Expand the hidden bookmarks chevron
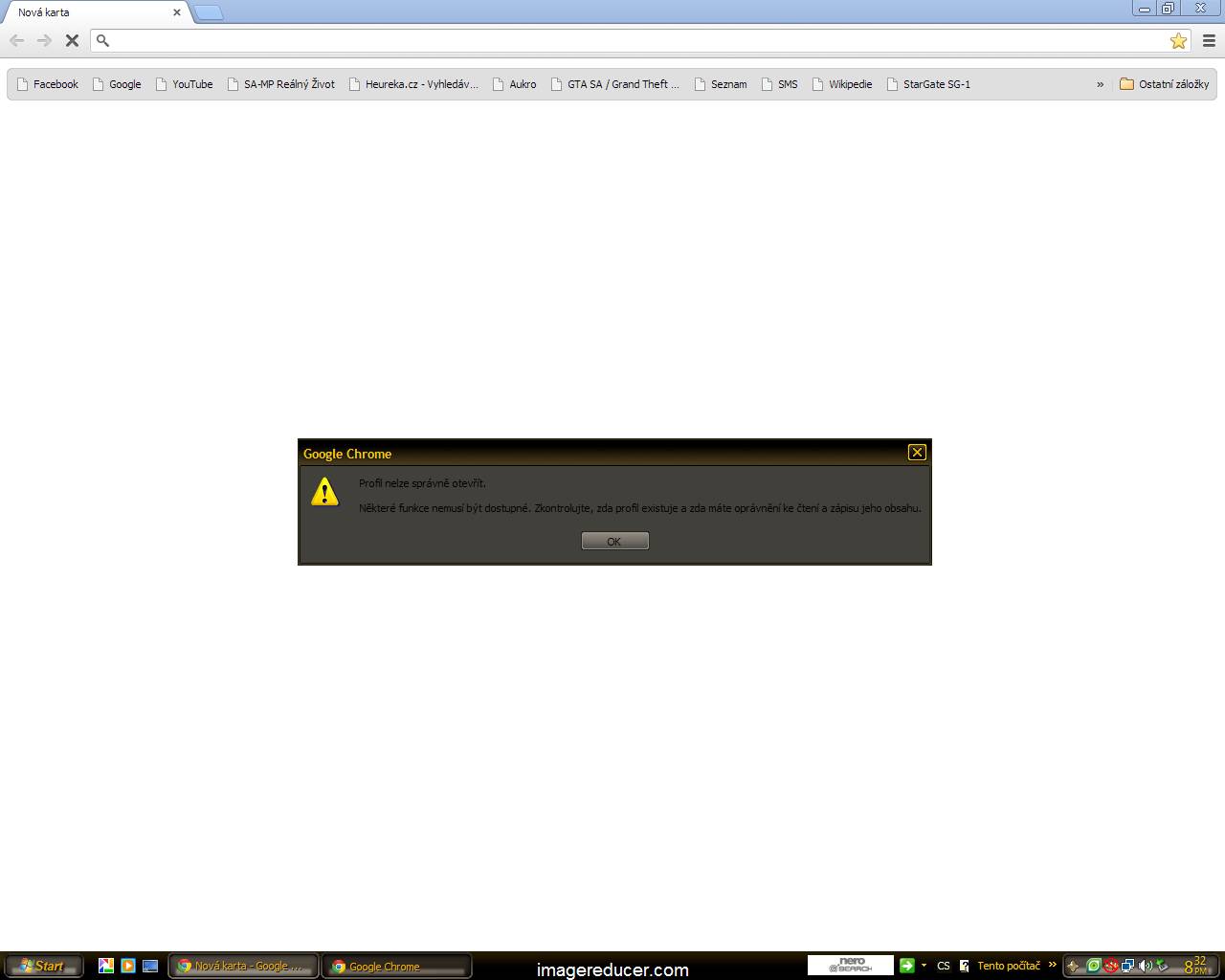1225x980 pixels. pyautogui.click(x=1100, y=84)
